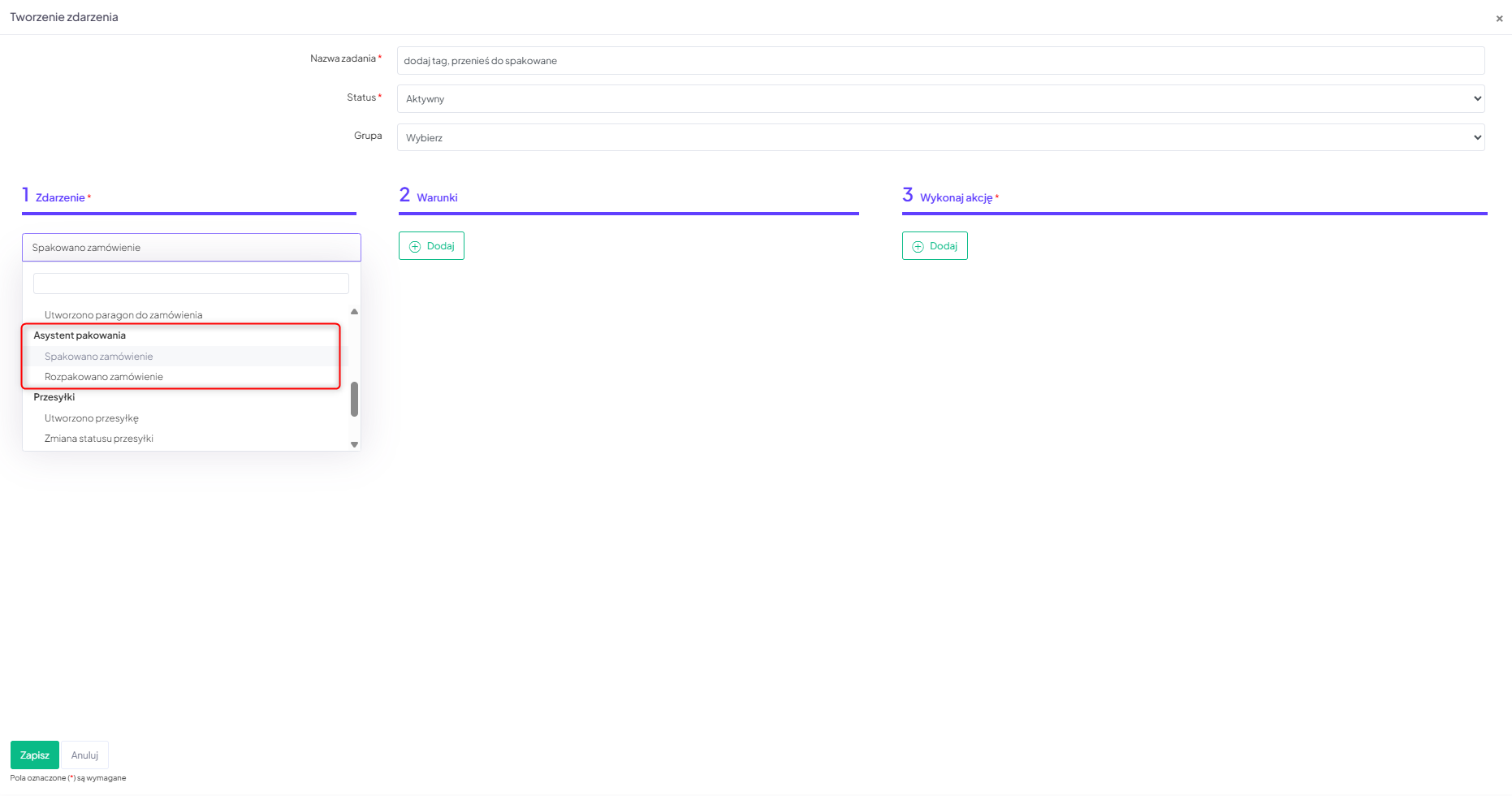Select Utworzono paragon do zamówienia option
Screen dimensions: 1512x796
tap(123, 315)
